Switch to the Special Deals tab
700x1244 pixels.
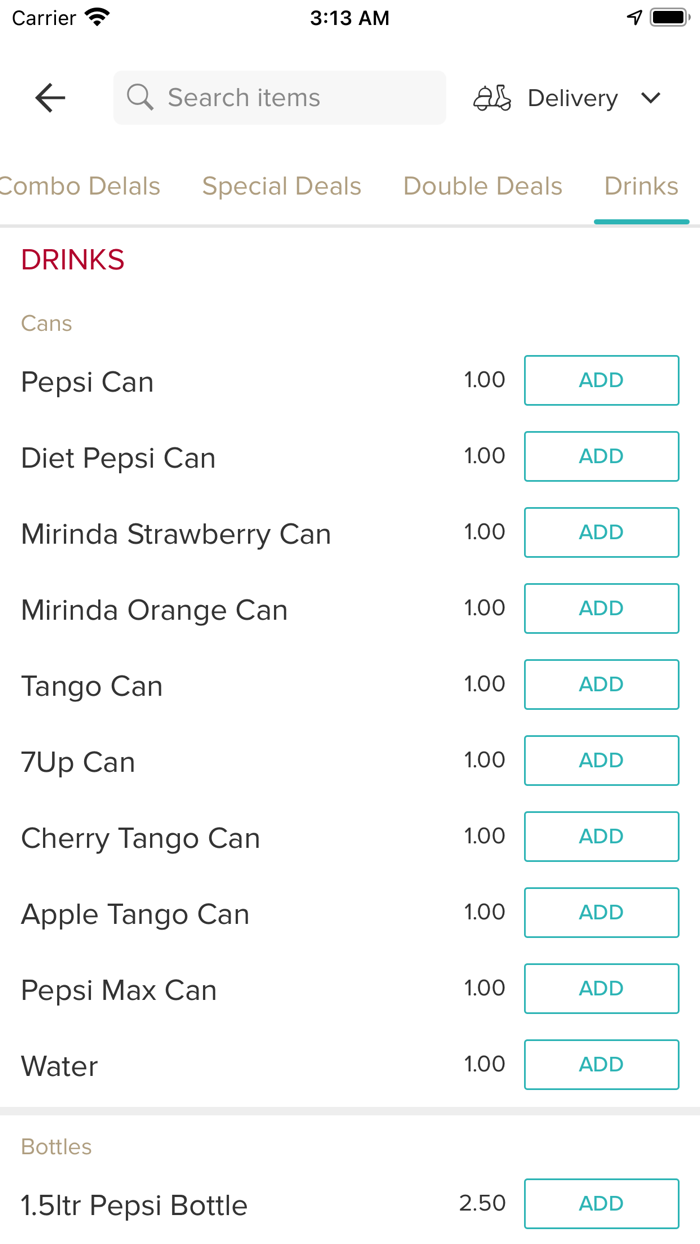click(x=281, y=186)
